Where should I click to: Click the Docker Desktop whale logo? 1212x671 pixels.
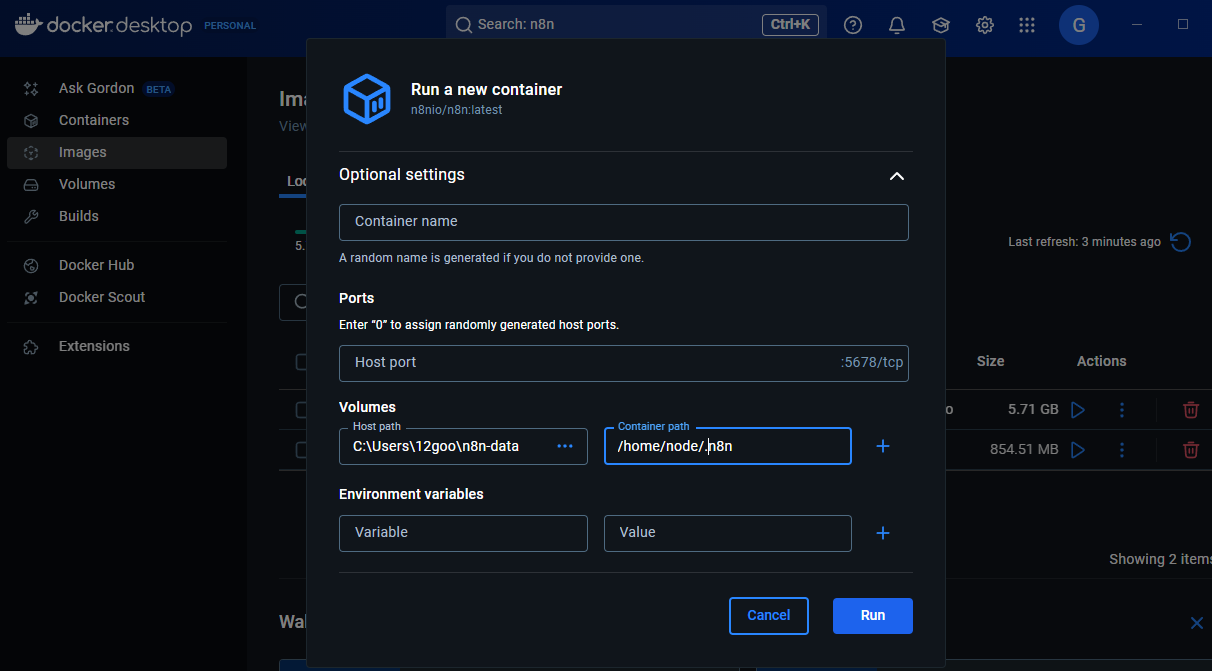click(28, 24)
